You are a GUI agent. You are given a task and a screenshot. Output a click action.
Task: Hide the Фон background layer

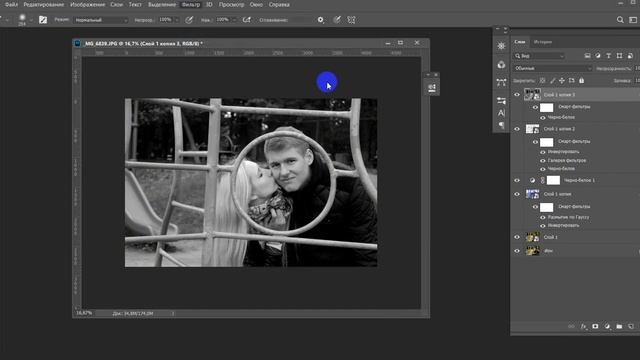[x=517, y=251]
